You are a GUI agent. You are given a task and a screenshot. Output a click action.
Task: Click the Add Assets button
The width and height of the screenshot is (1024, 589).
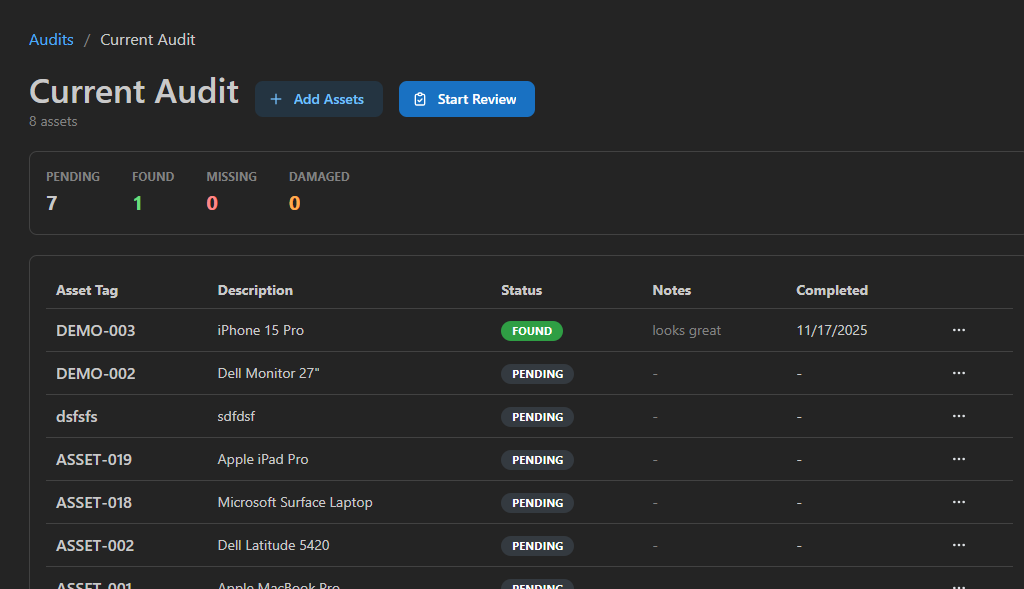coord(318,99)
